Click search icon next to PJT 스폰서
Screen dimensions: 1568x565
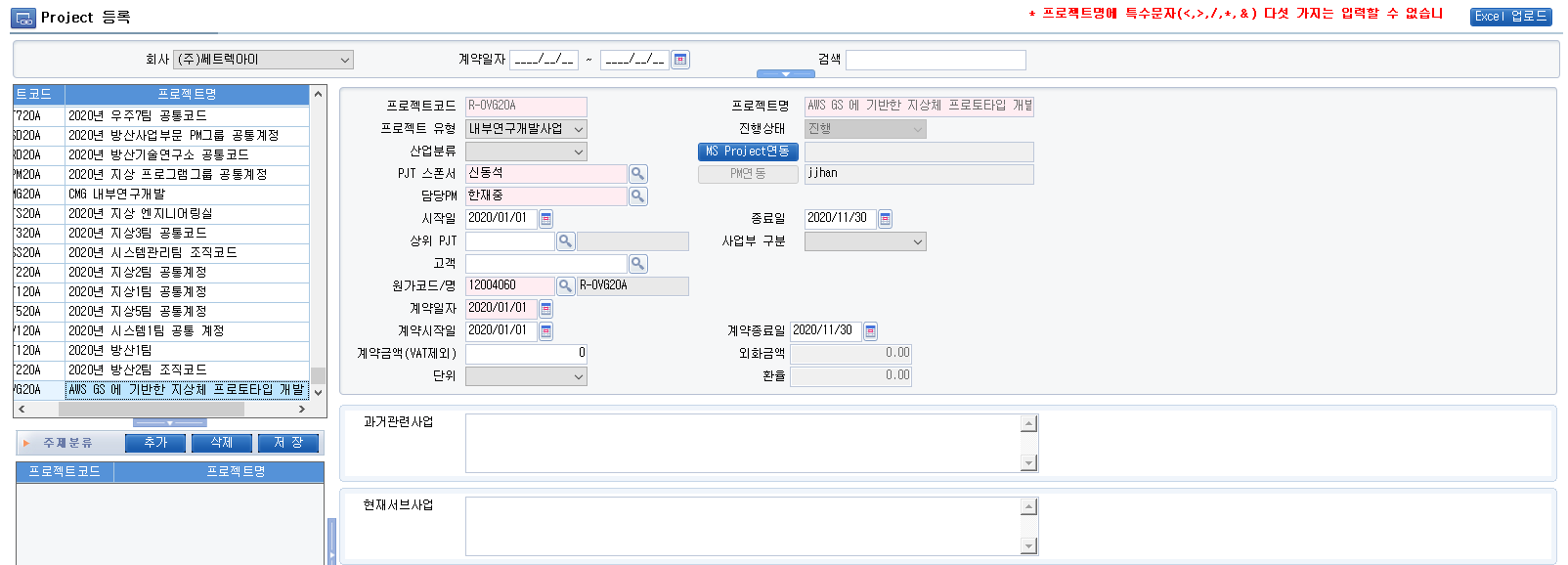click(x=637, y=174)
